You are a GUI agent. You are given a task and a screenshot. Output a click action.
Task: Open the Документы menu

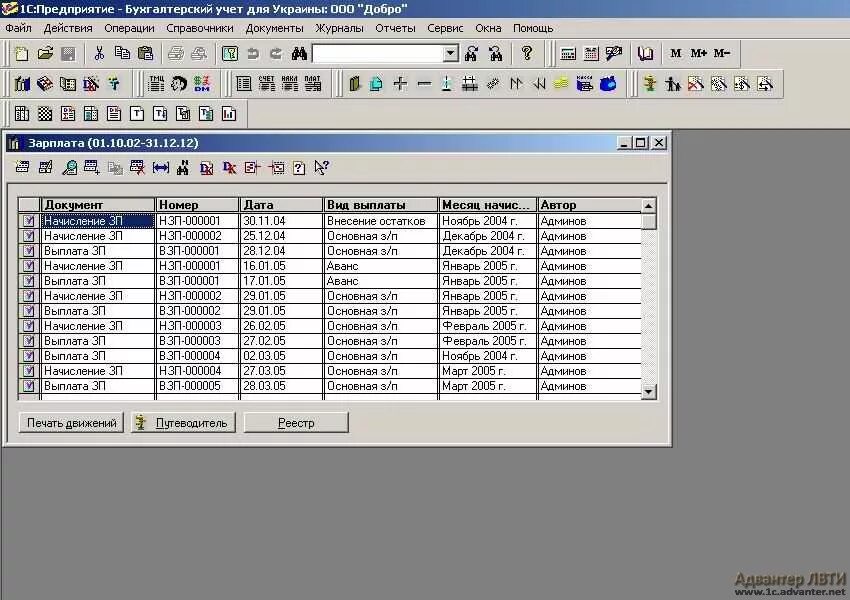coord(274,28)
